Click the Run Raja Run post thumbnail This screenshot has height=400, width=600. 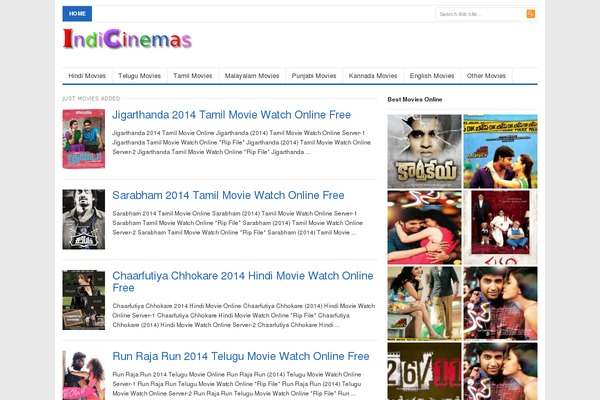click(x=84, y=376)
